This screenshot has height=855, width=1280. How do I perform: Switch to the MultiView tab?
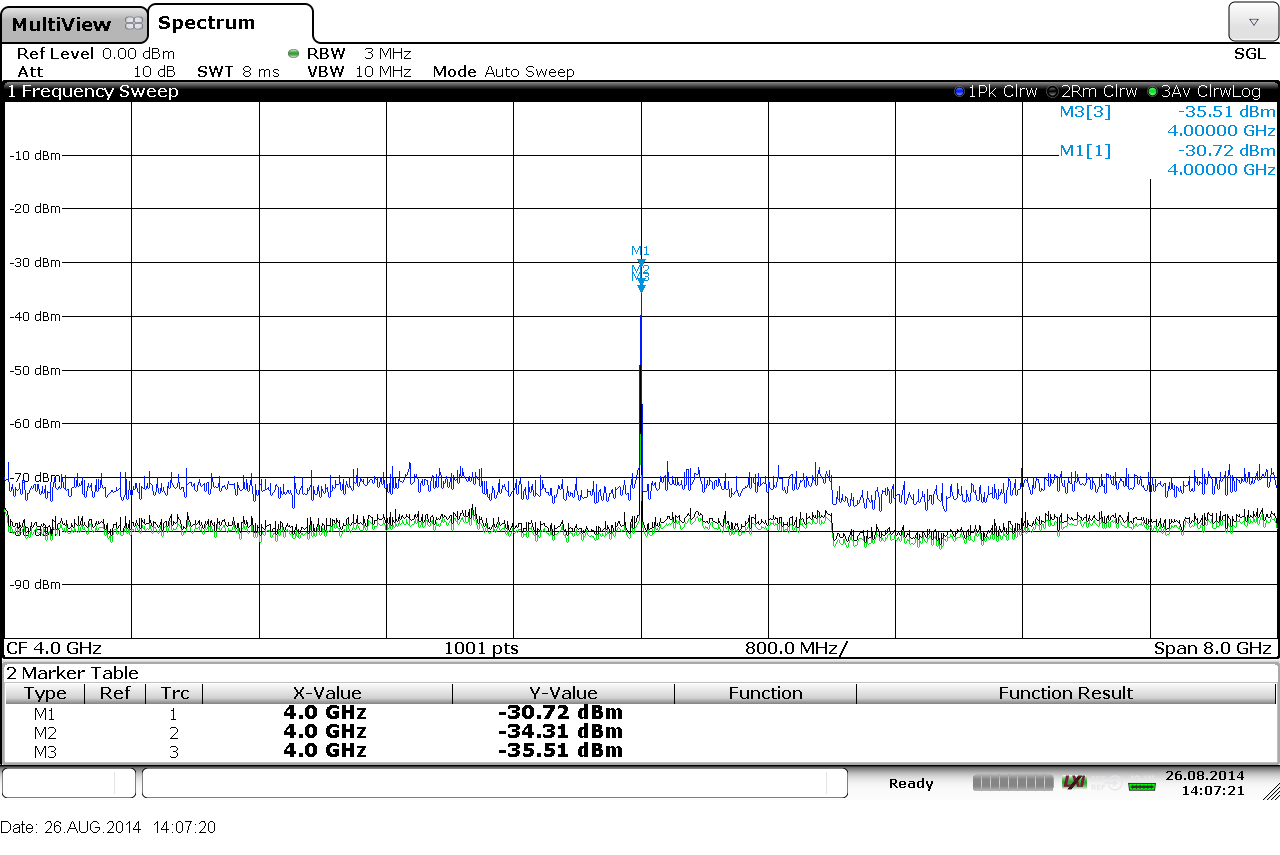(60, 22)
